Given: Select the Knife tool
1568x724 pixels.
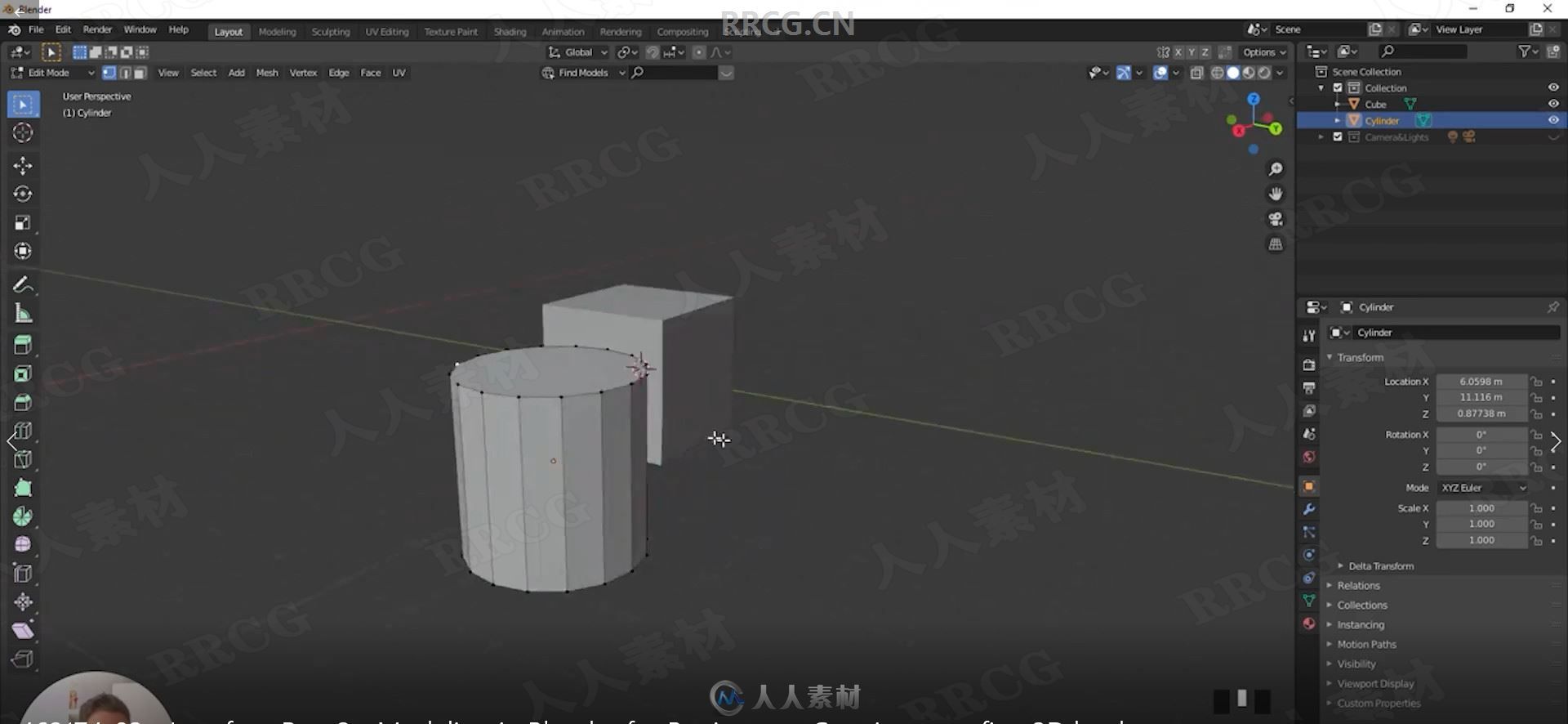Looking at the screenshot, I should [23, 459].
